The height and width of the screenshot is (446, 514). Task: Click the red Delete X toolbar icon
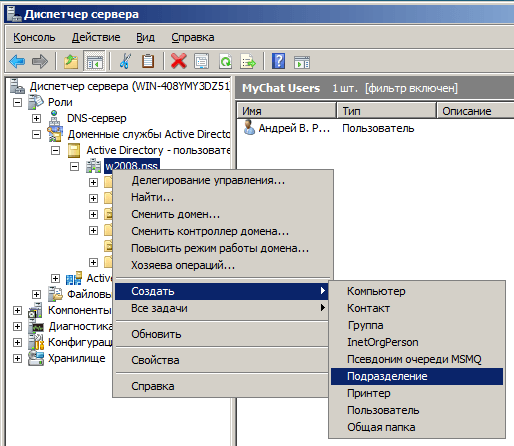point(179,61)
